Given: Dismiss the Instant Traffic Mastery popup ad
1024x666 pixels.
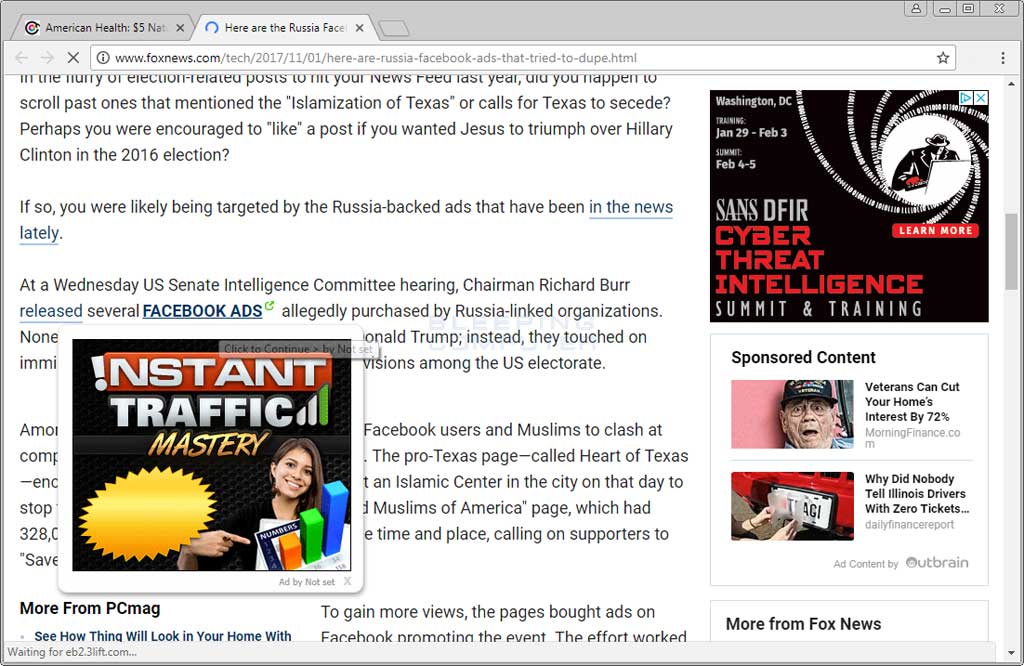Looking at the screenshot, I should [x=348, y=581].
